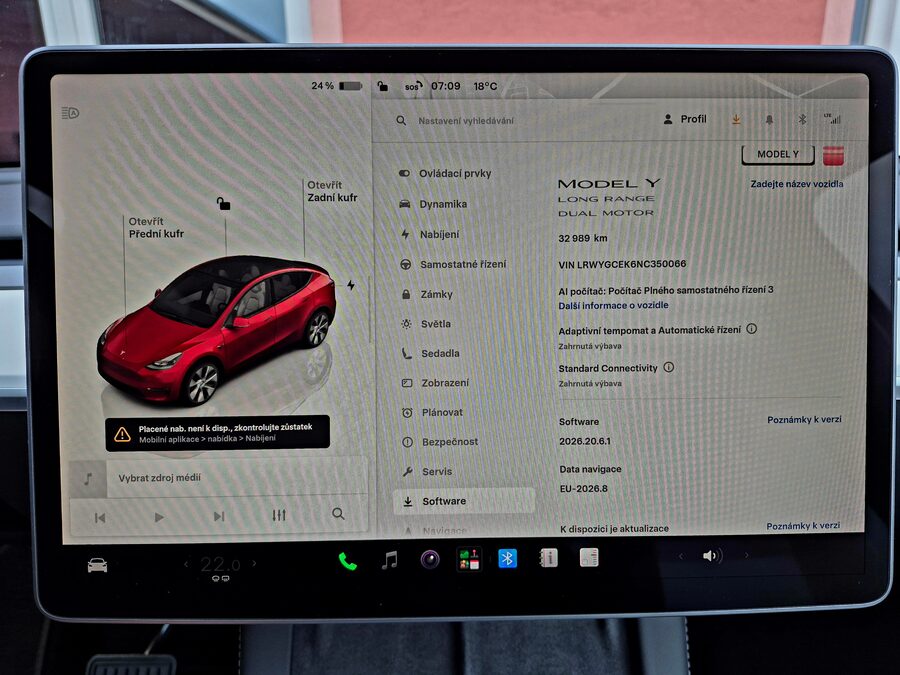Open the Další informace o vozidle link

coord(613,305)
